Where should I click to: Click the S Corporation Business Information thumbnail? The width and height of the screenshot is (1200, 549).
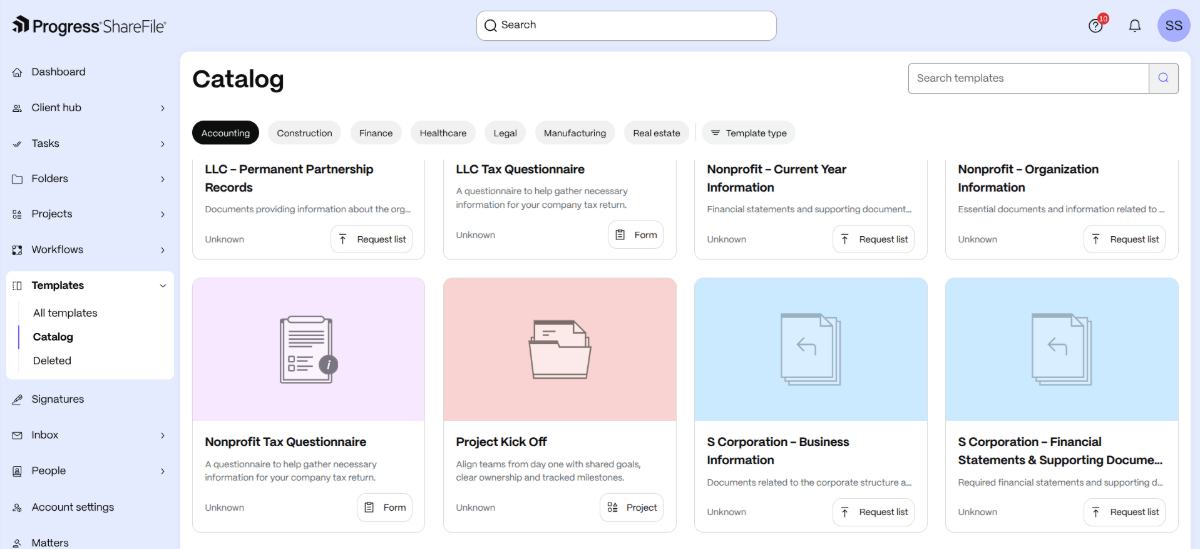pyautogui.click(x=811, y=350)
